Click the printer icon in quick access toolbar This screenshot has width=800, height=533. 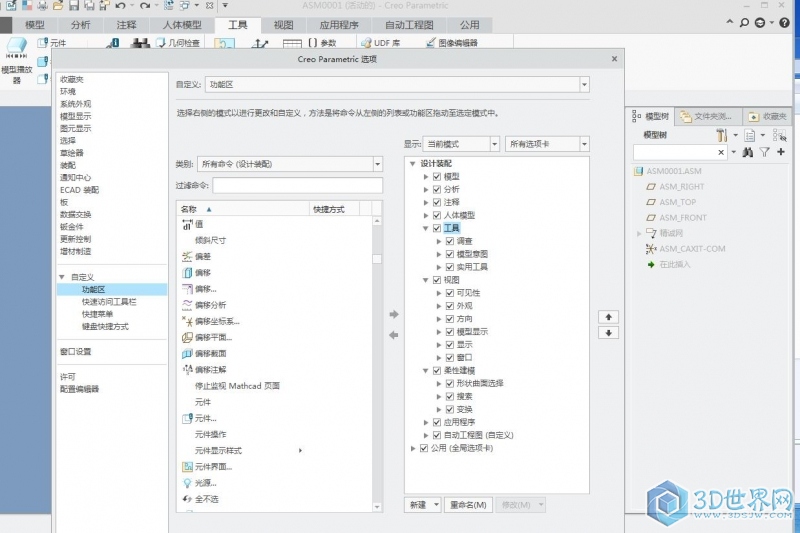pyautogui.click(x=42, y=6)
